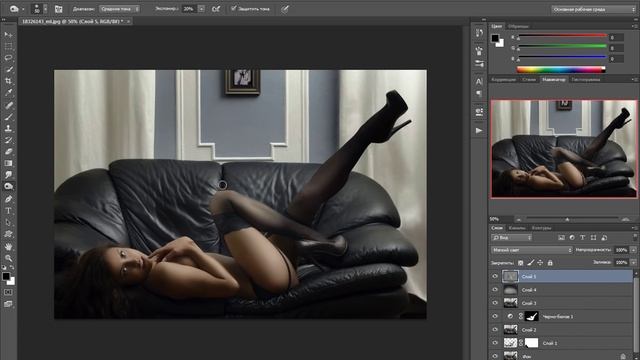Select the Healing Brush tool
This screenshot has width=640, height=360.
tap(8, 105)
